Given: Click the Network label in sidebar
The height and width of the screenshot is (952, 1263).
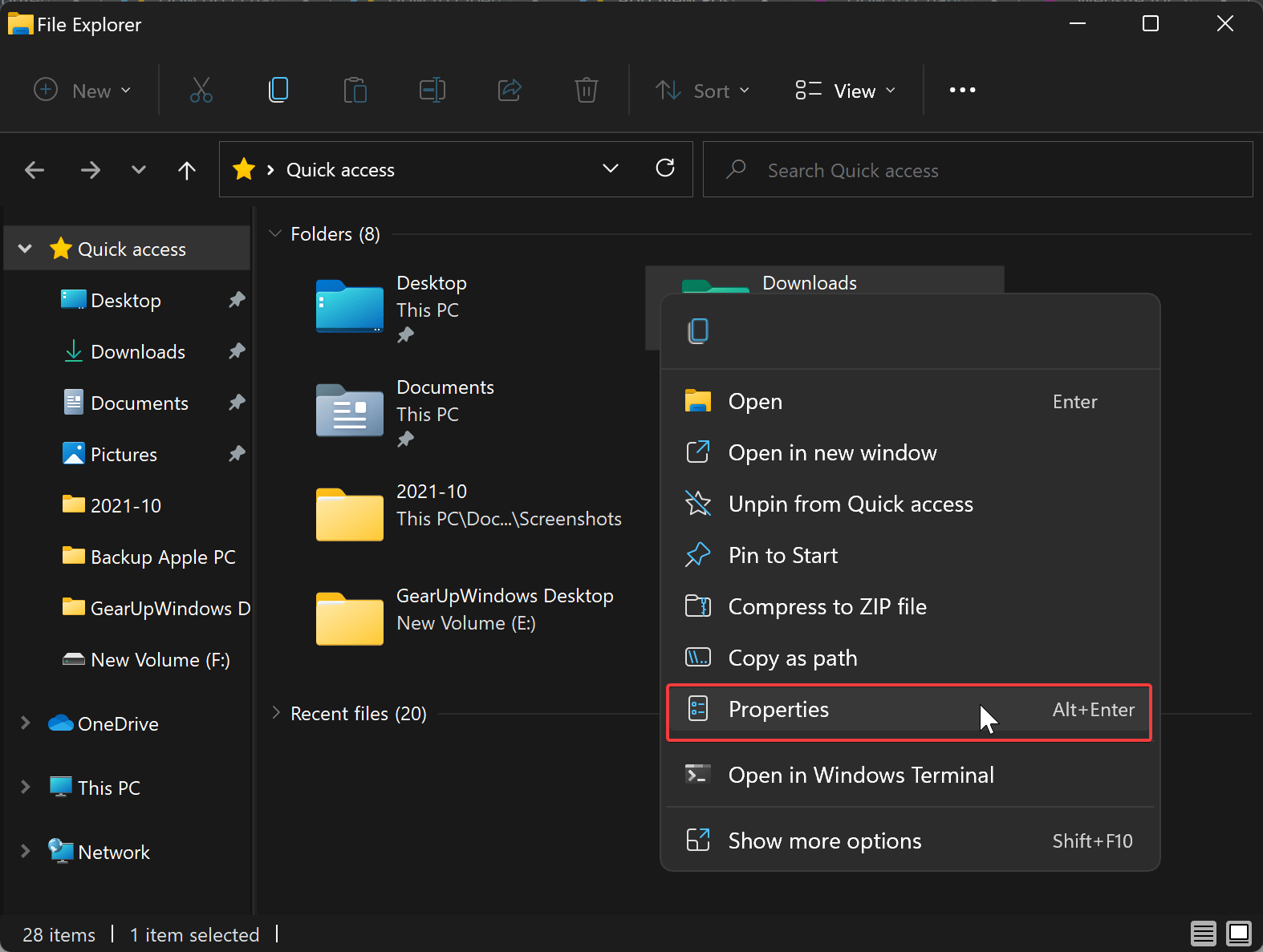Looking at the screenshot, I should tap(114, 852).
